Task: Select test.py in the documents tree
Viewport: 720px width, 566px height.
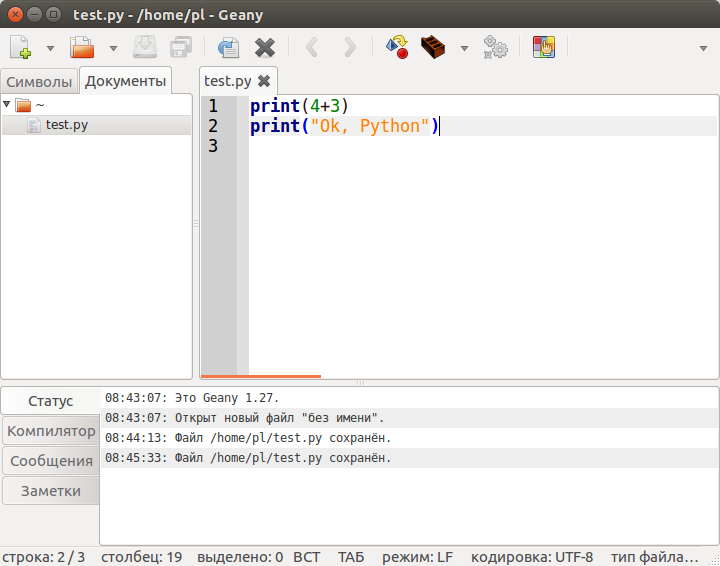Action: pyautogui.click(x=67, y=125)
